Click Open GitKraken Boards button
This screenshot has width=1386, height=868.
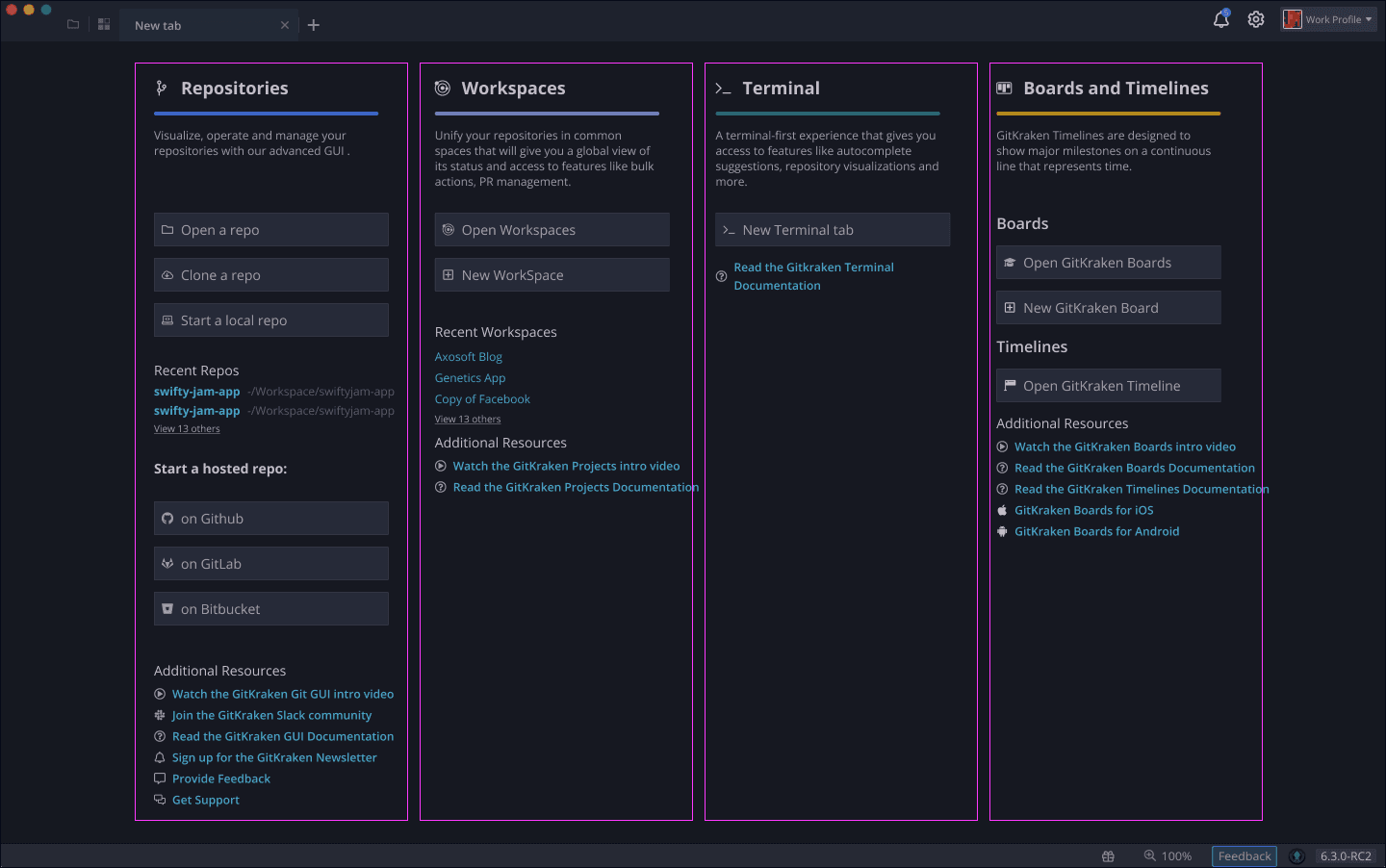pyautogui.click(x=1109, y=263)
